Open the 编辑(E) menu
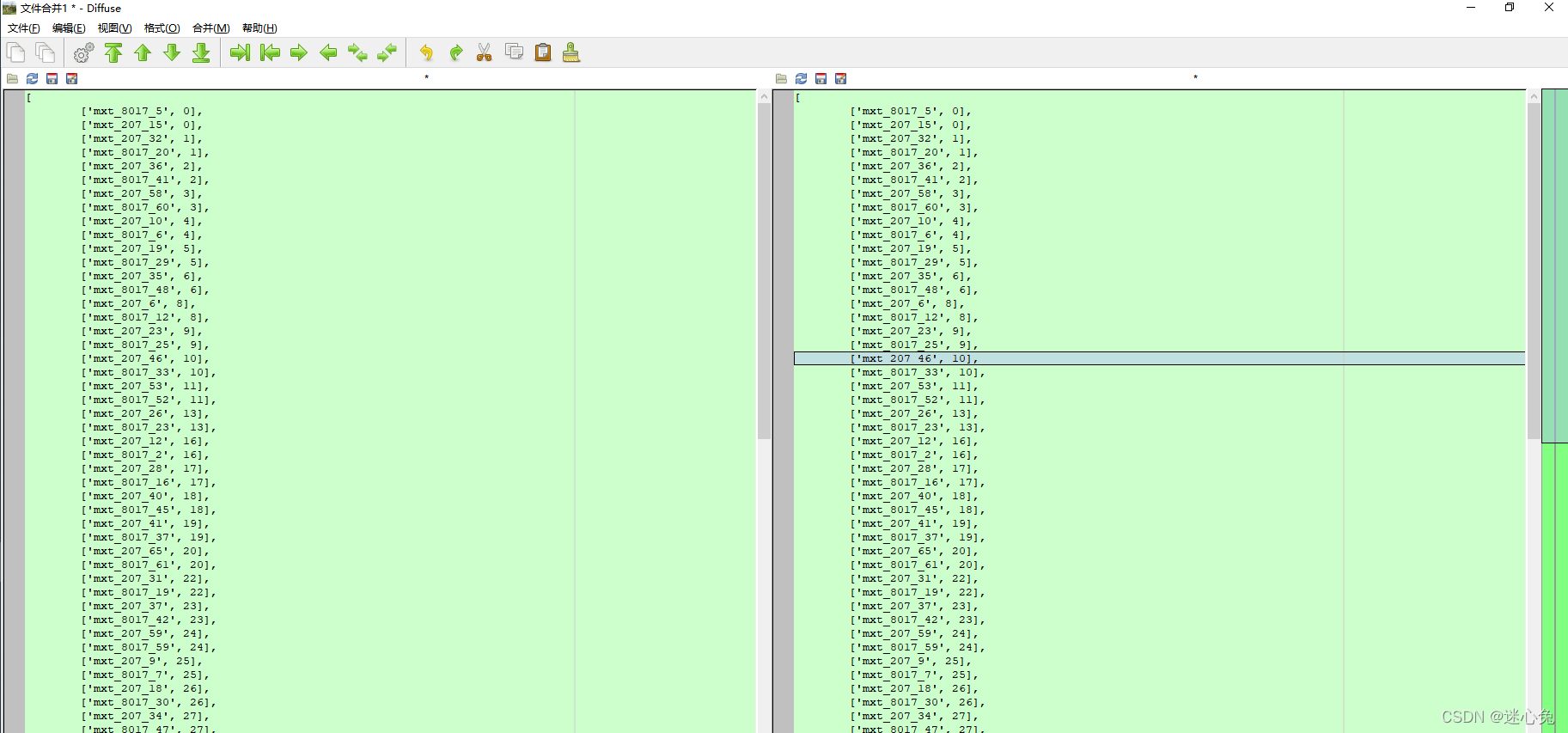This screenshot has height=733, width=1568. click(x=69, y=28)
